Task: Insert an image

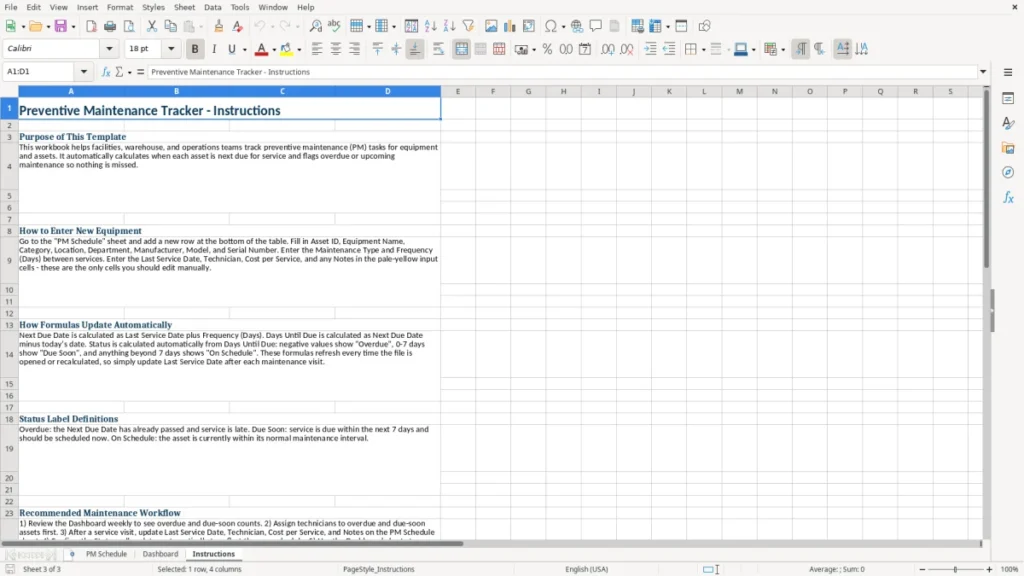Action: pos(491,26)
